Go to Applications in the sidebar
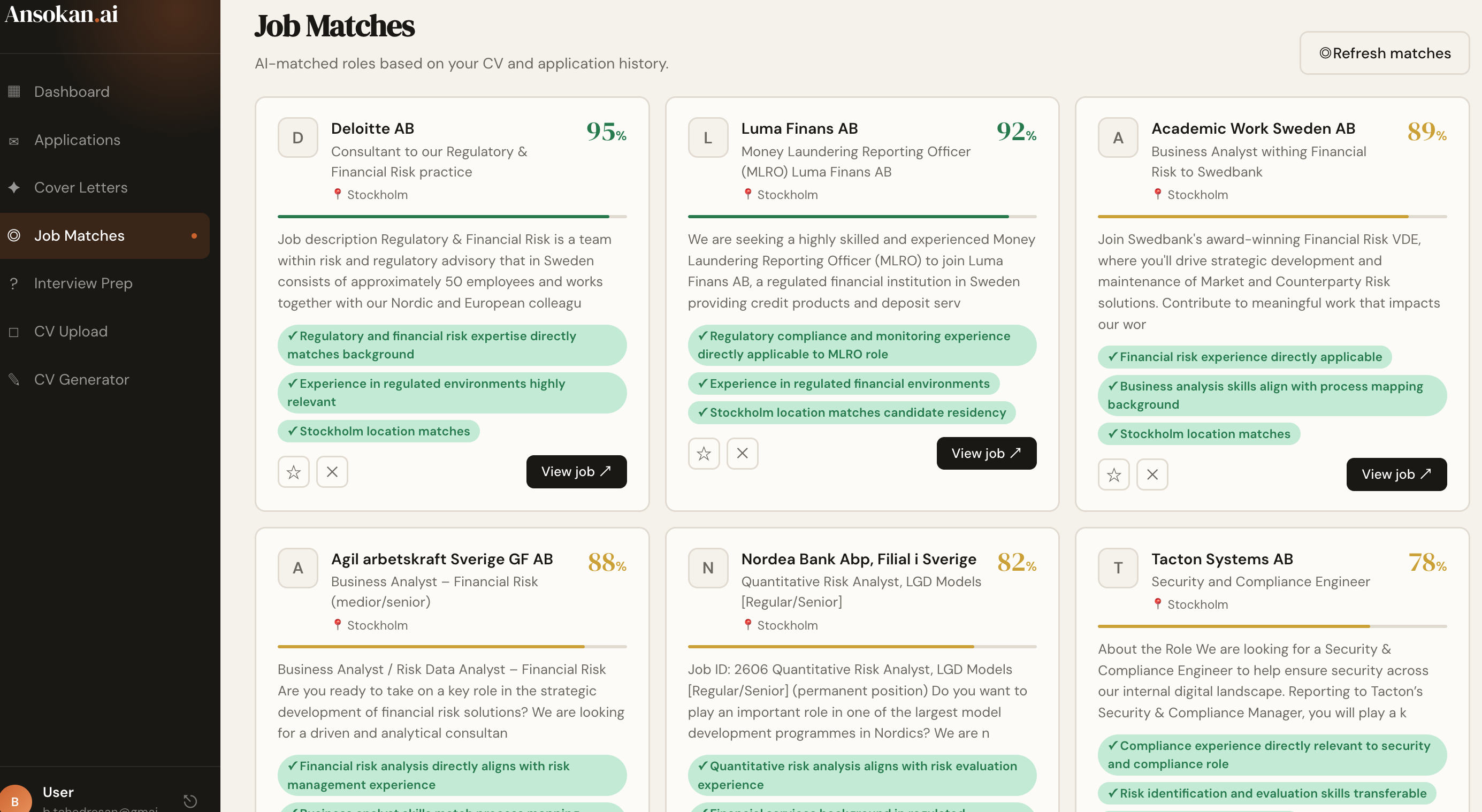Screen dimensions: 1482x812 coord(77,140)
